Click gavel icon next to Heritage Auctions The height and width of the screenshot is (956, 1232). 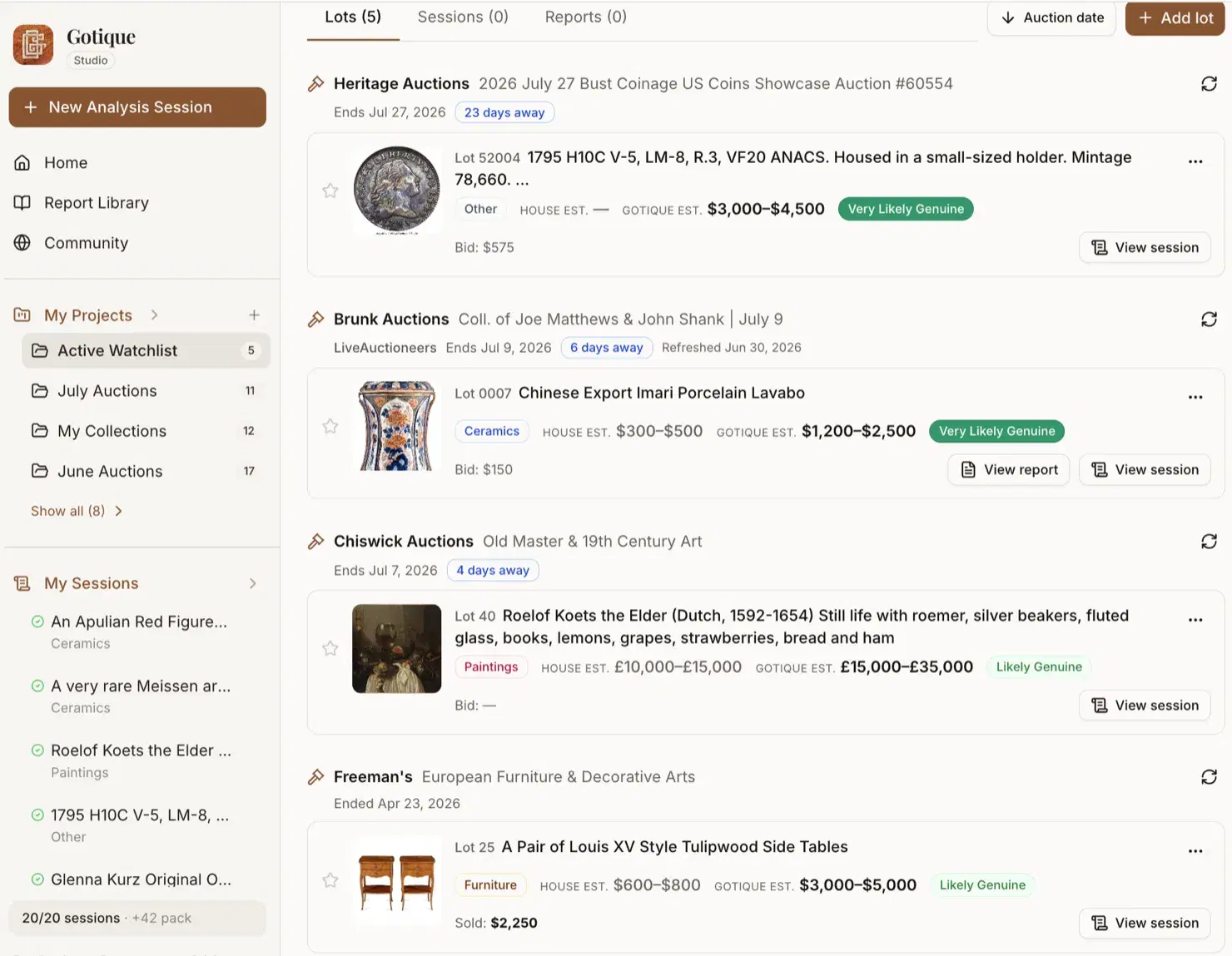(316, 84)
